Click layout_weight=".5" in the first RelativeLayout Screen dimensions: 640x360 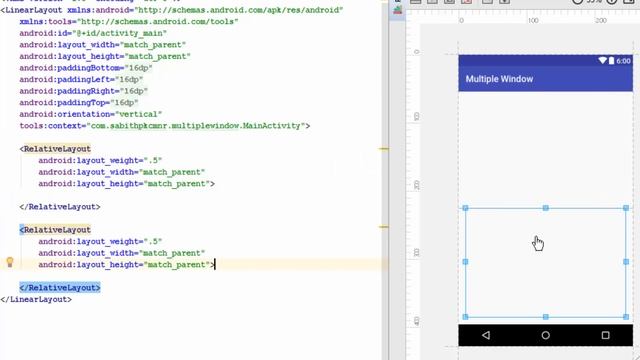tap(100, 160)
